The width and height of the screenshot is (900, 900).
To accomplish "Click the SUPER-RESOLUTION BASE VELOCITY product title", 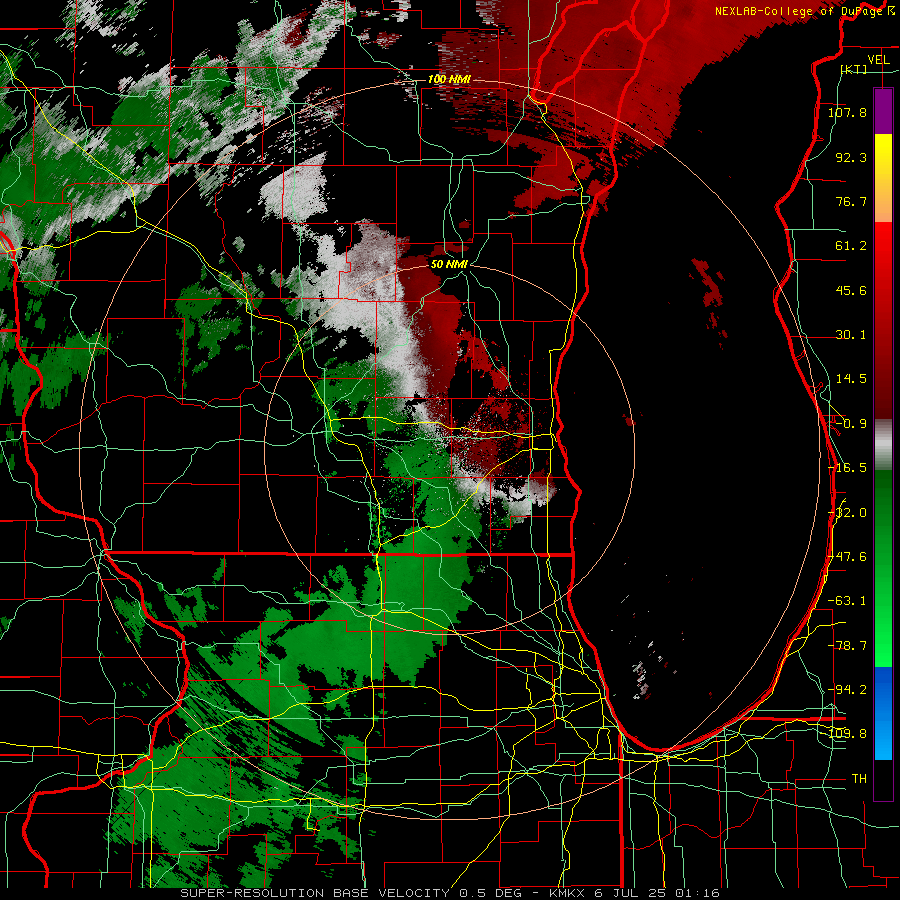I will coord(316,893).
